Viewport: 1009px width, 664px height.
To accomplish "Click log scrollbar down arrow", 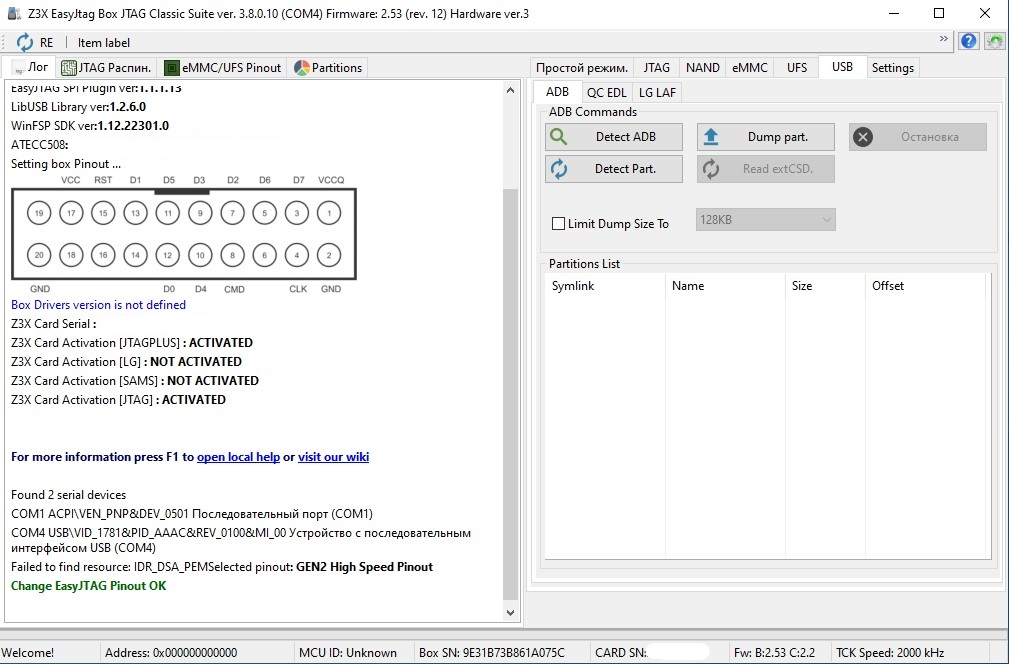I will coord(510,613).
